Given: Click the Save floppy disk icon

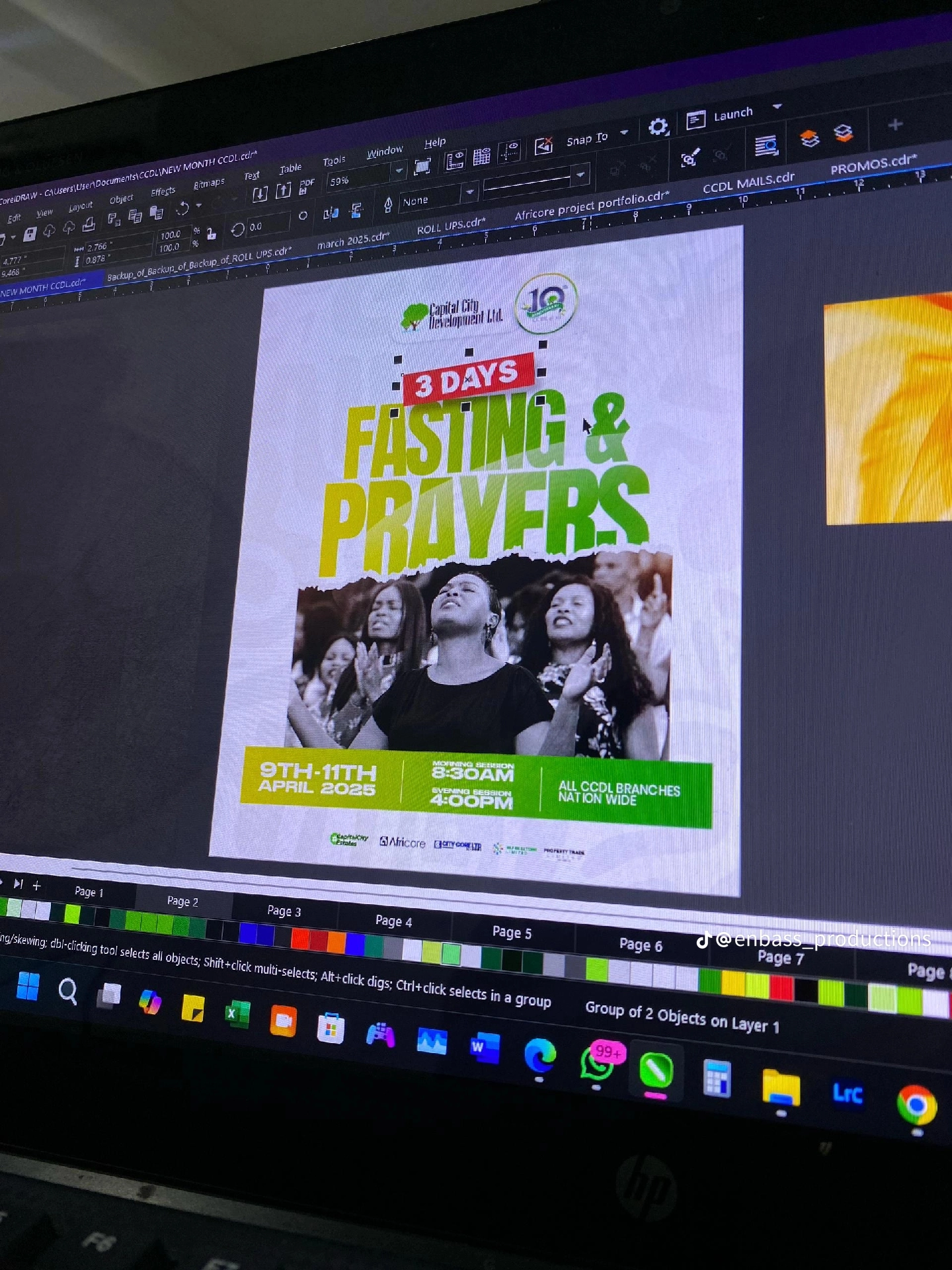Looking at the screenshot, I should [x=30, y=234].
